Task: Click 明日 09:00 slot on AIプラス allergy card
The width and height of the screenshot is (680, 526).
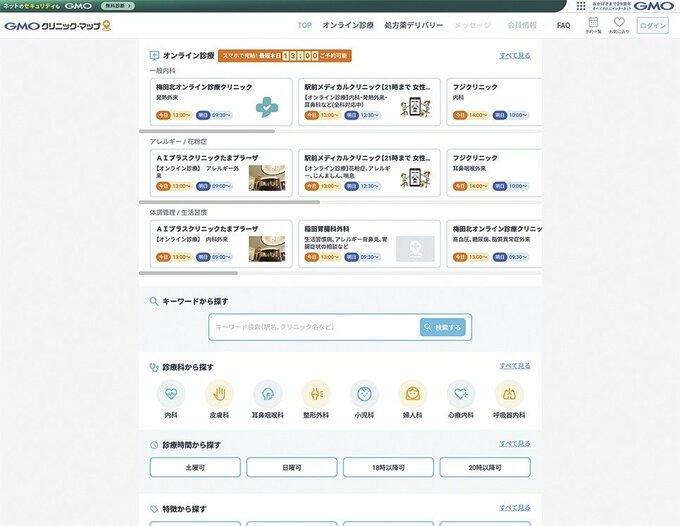Action: [x=214, y=186]
